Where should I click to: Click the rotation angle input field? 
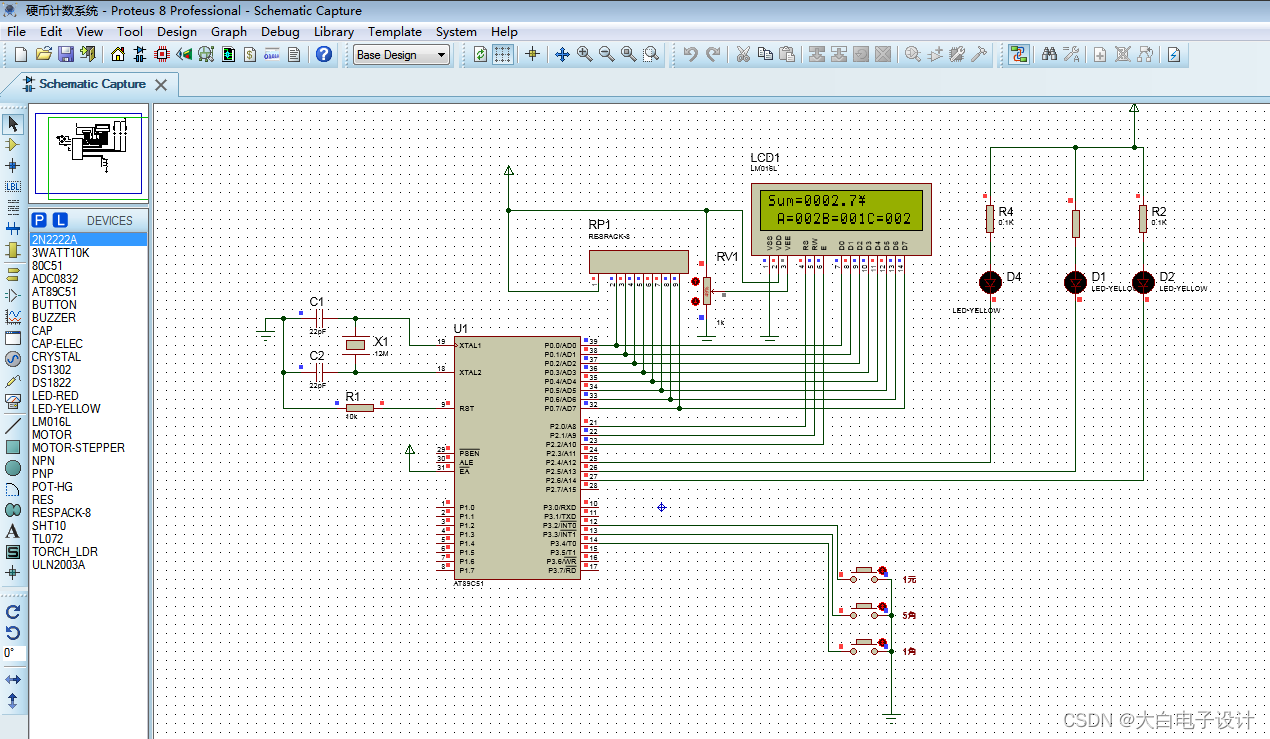[13, 653]
